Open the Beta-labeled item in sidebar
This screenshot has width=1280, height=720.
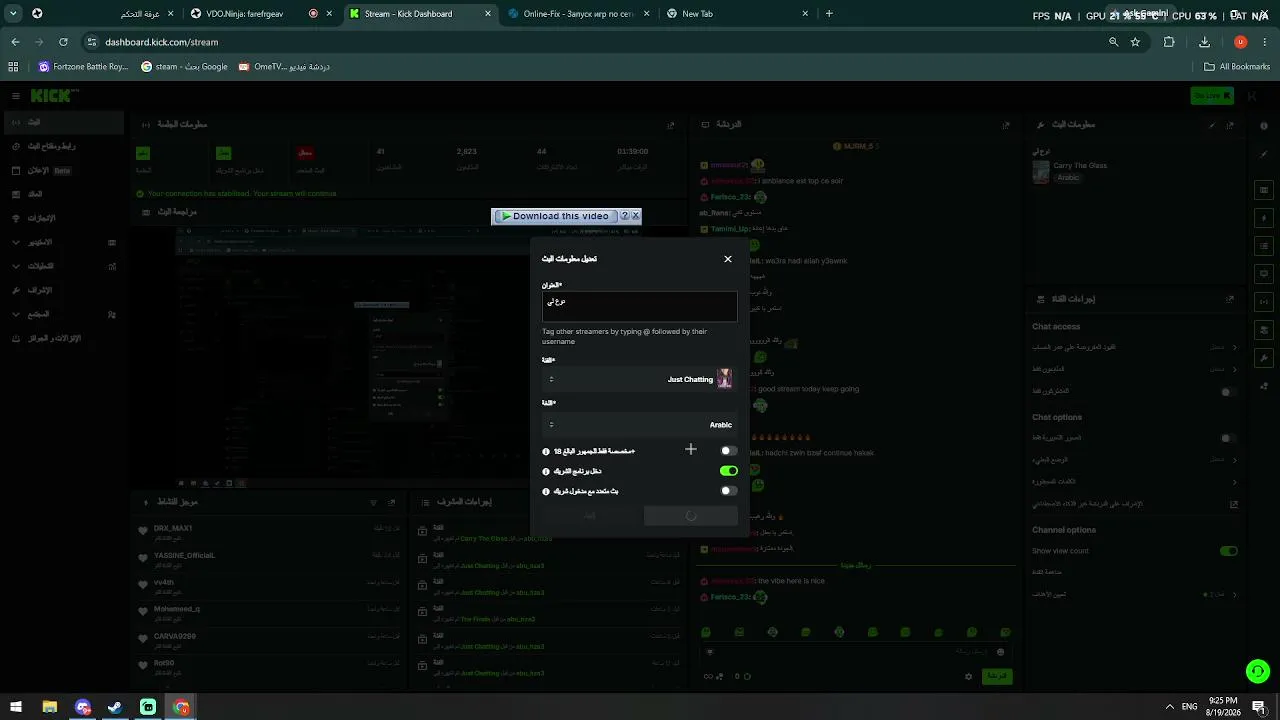click(62, 170)
